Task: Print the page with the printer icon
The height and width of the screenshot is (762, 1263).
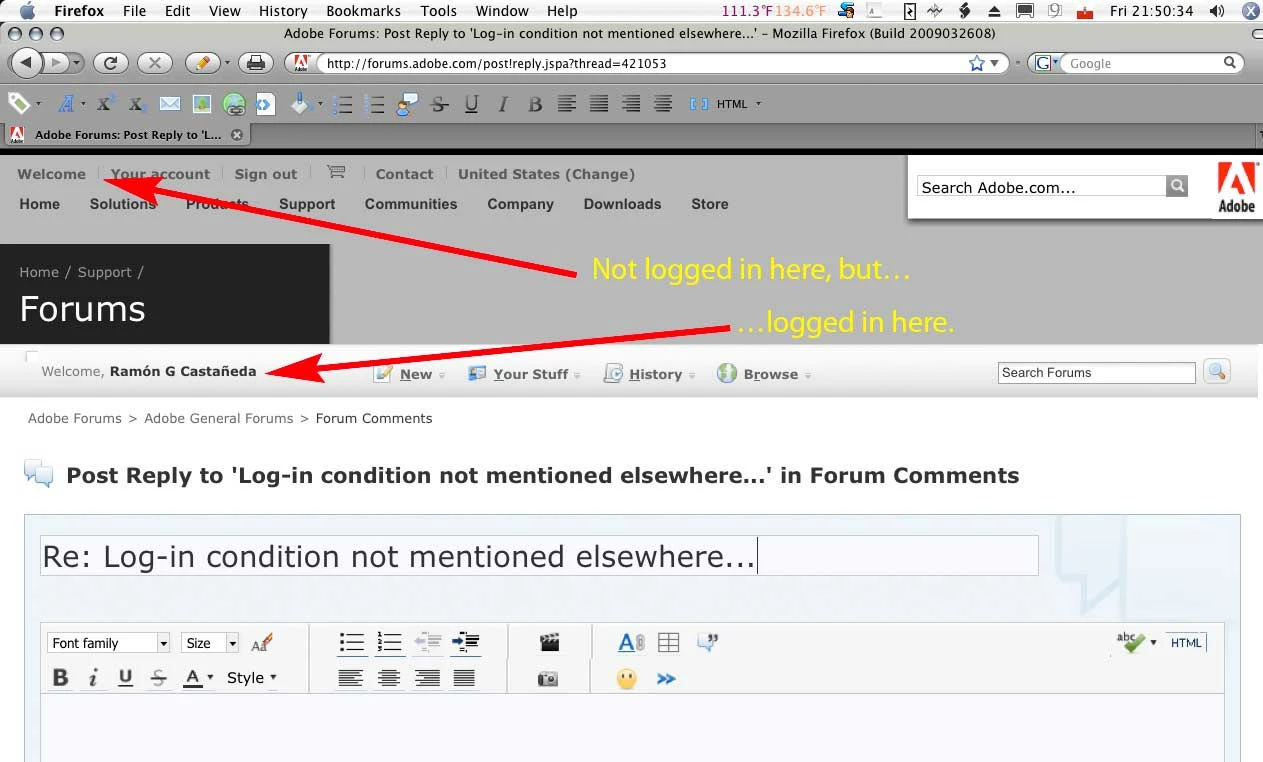Action: 256,63
